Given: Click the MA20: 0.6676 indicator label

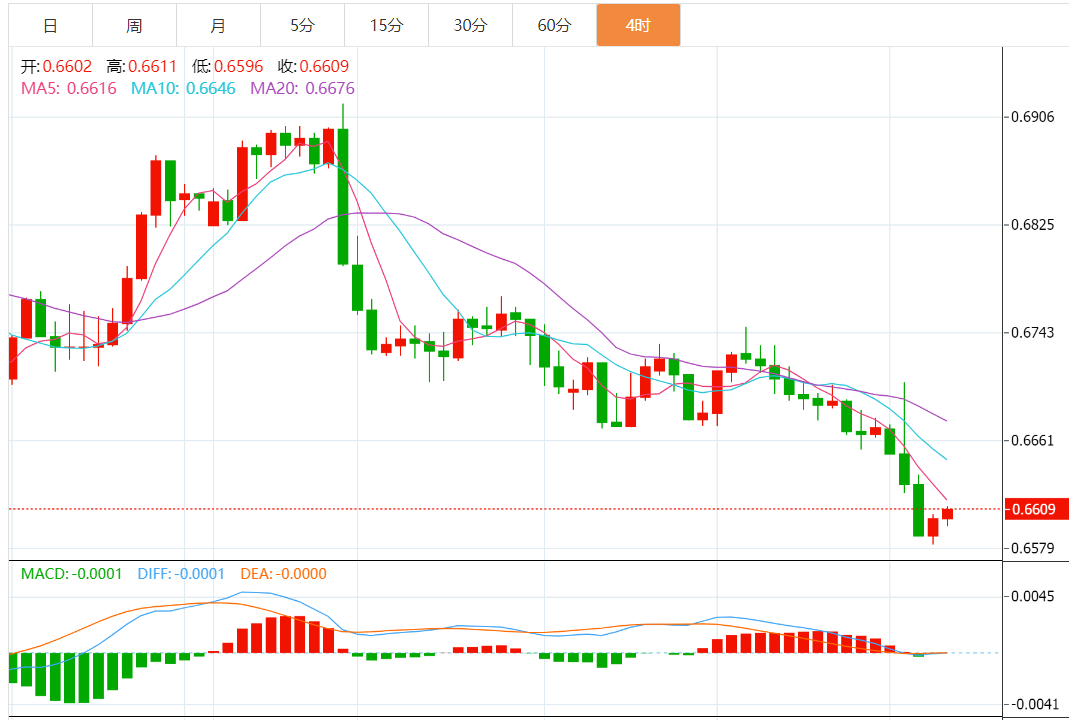Looking at the screenshot, I should pos(303,88).
